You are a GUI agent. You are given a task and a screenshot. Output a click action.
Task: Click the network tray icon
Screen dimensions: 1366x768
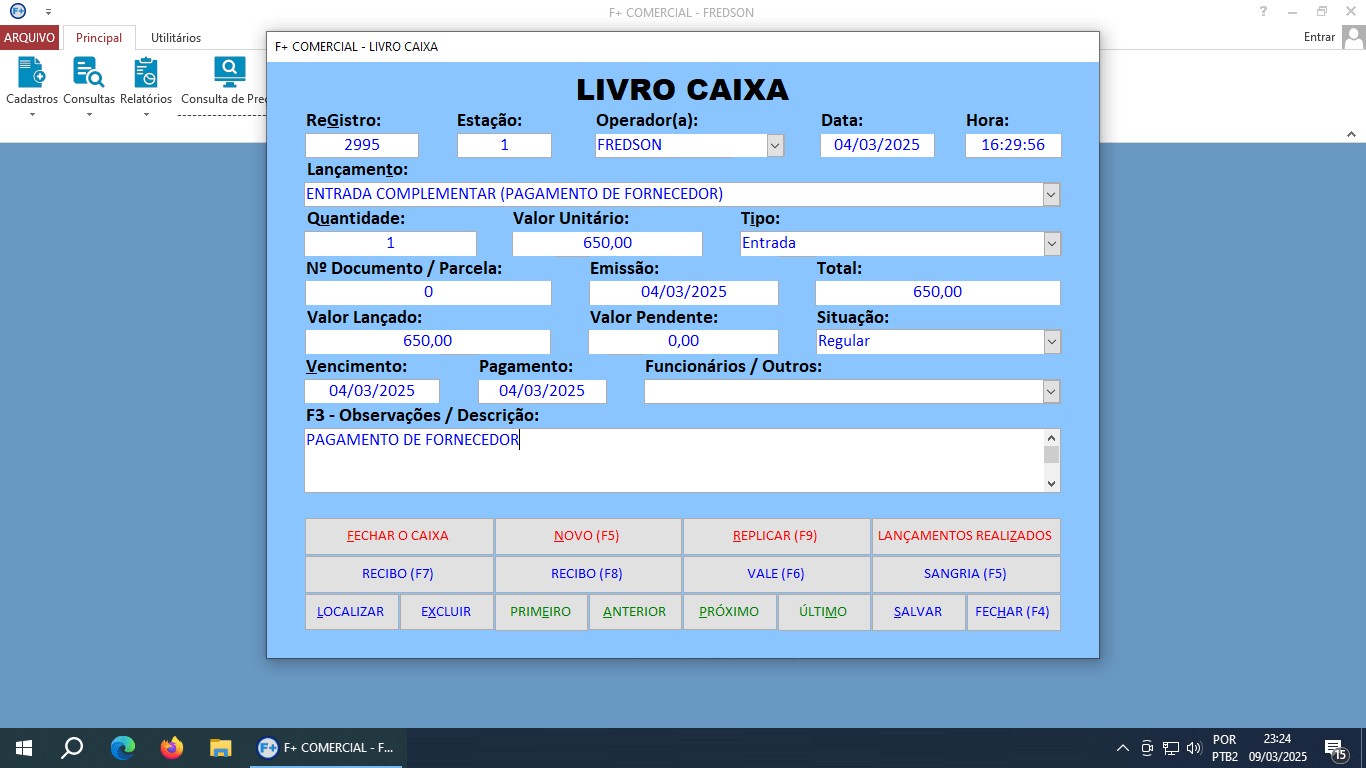tap(1171, 748)
